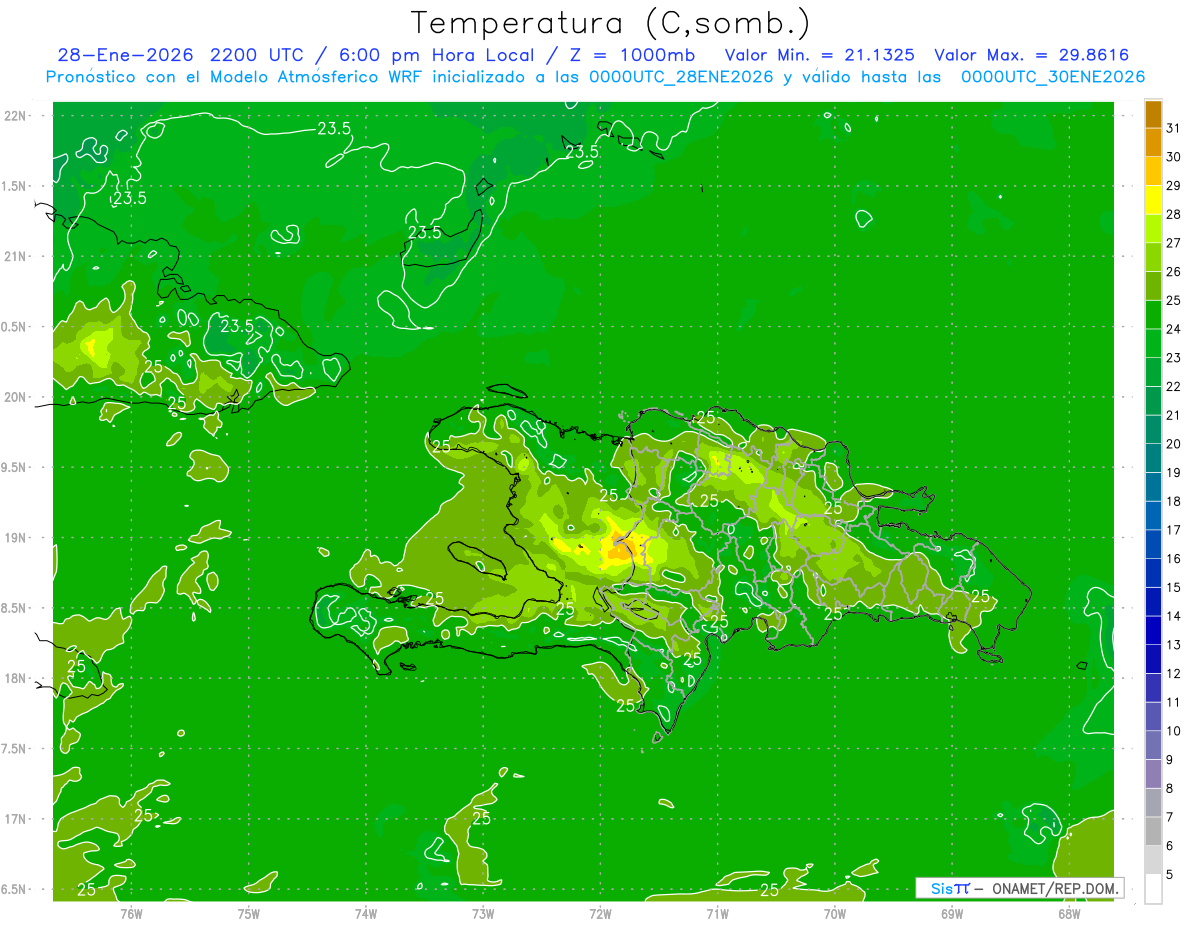Click the amber legend swatch between 29 and 30

[1153, 171]
